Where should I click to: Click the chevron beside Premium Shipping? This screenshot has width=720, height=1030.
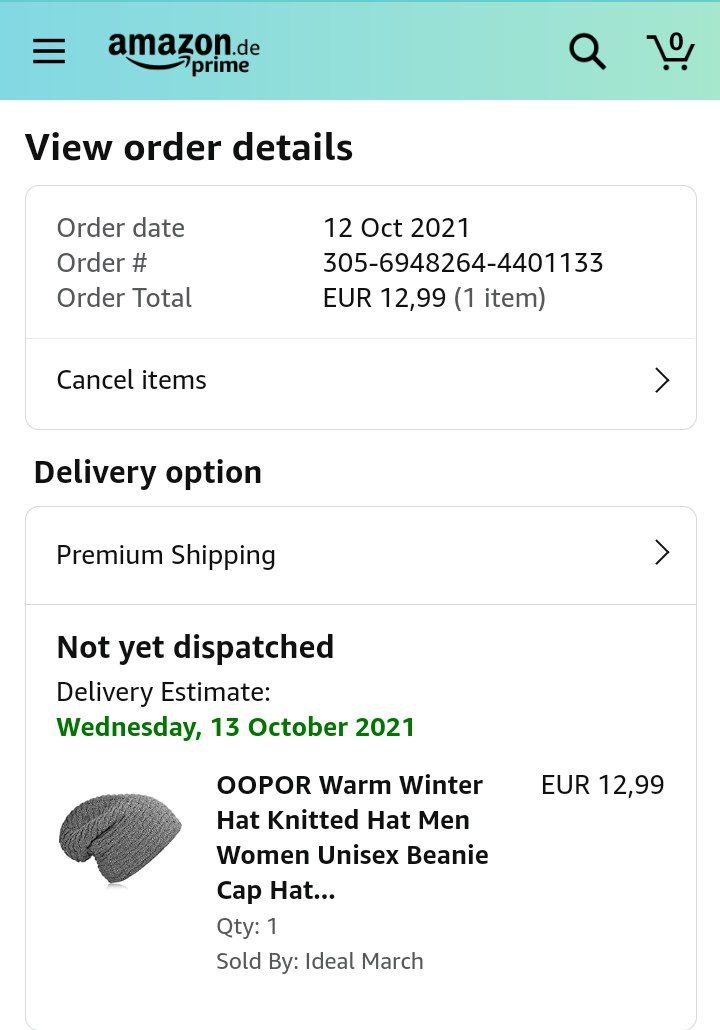point(661,554)
